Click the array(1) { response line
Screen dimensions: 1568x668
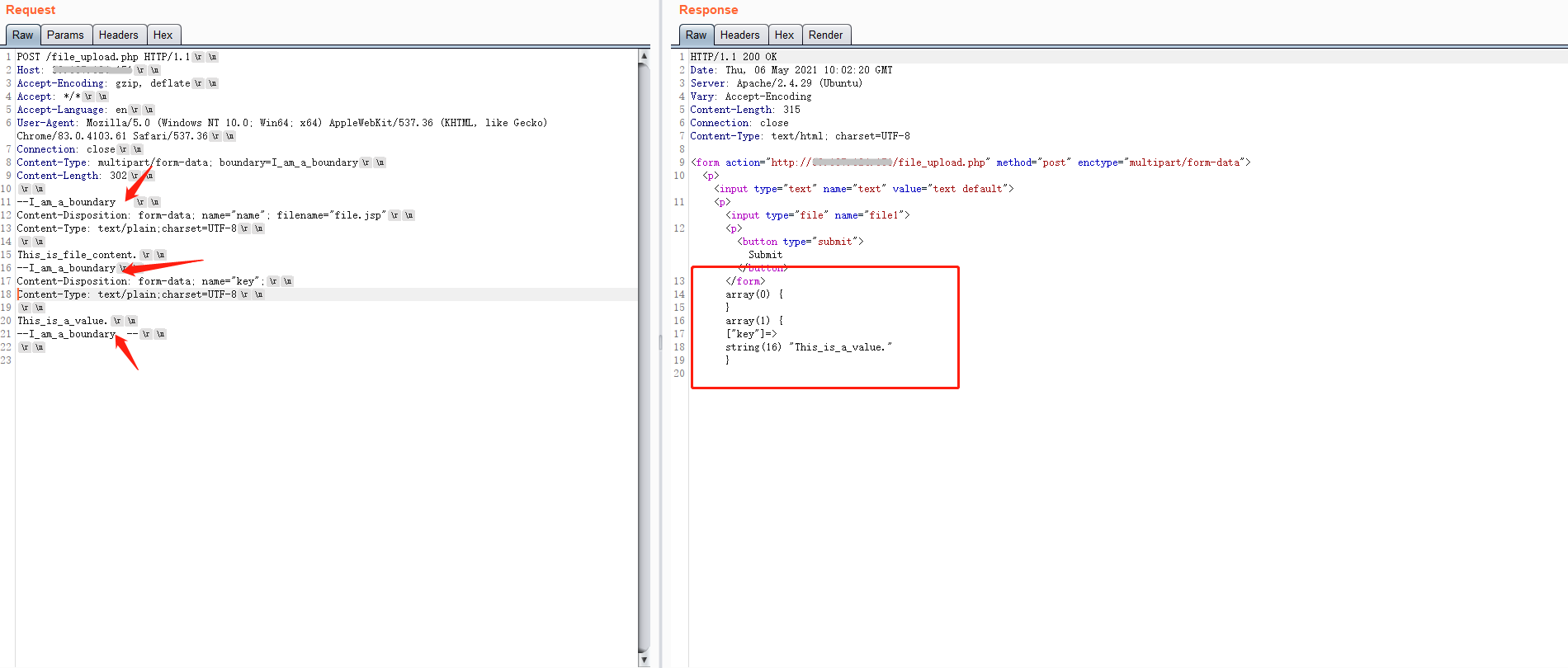point(754,321)
